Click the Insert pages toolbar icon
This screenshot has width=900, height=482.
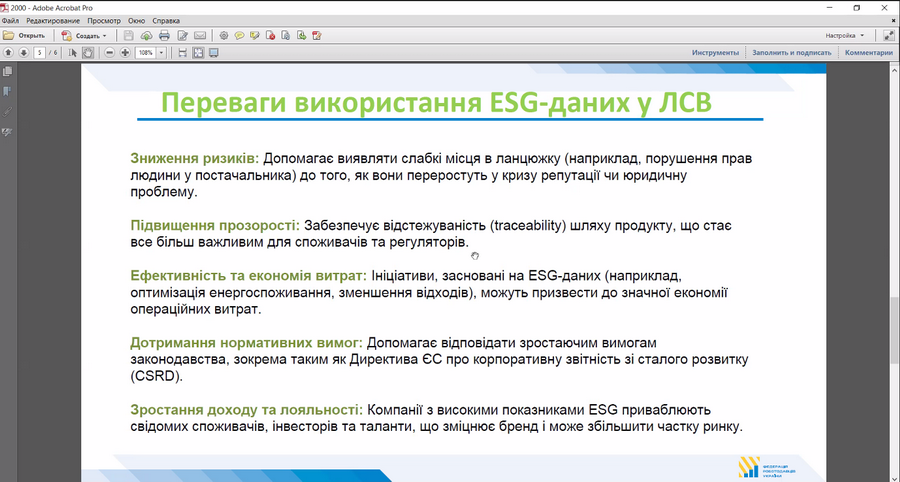[286, 36]
